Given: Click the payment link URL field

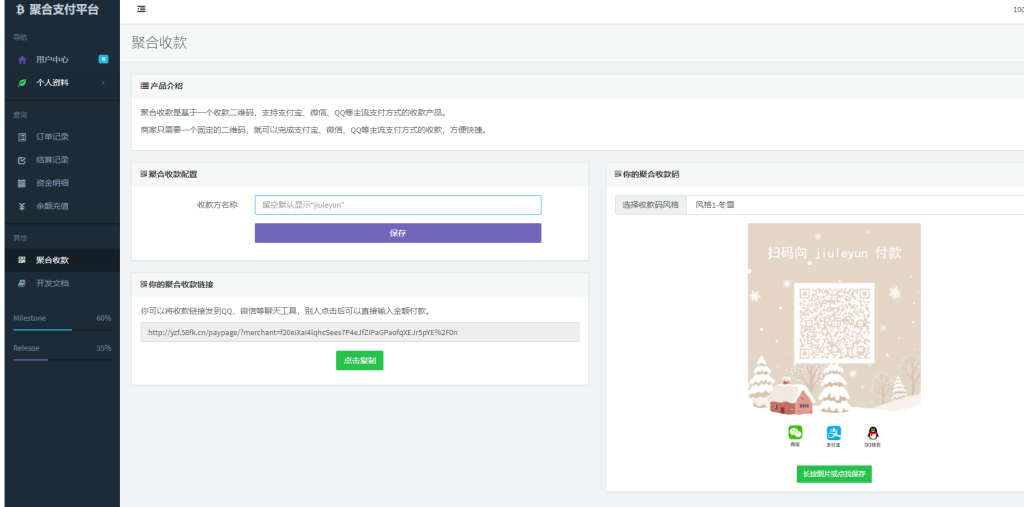Looking at the screenshot, I should (x=360, y=332).
